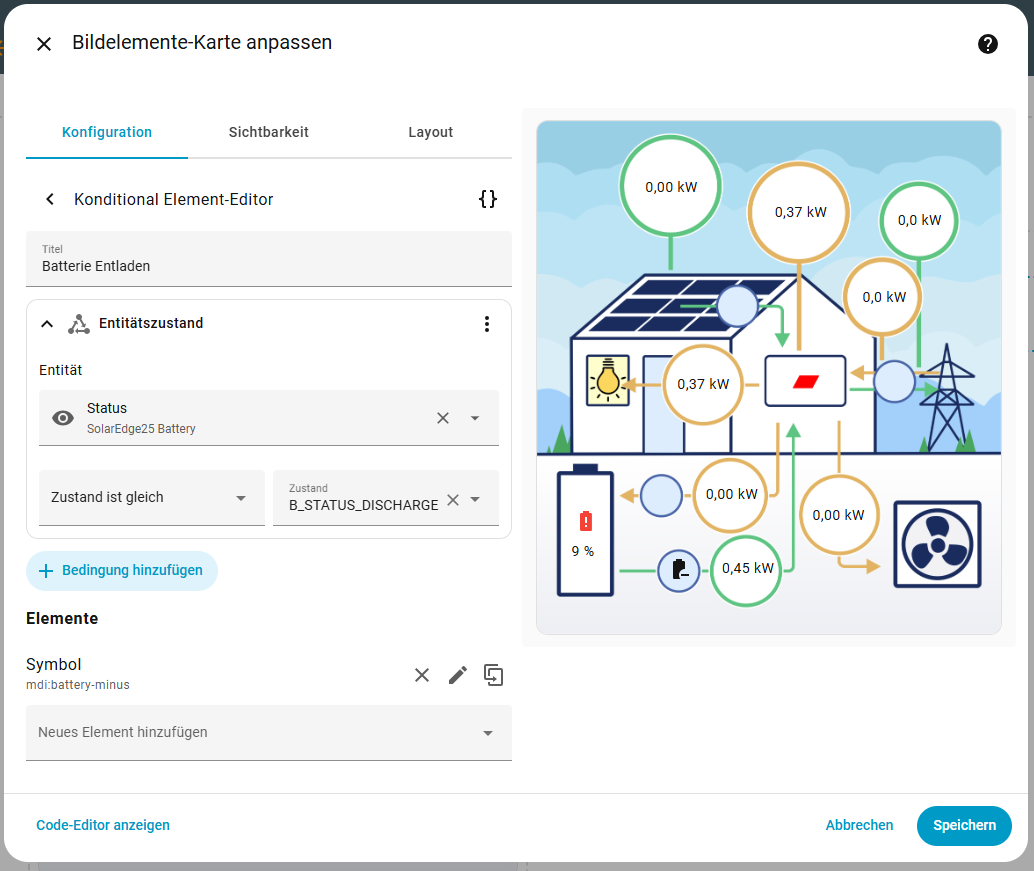Remove the Symbol battery-minus element
This screenshot has height=871, width=1034.
pos(422,675)
